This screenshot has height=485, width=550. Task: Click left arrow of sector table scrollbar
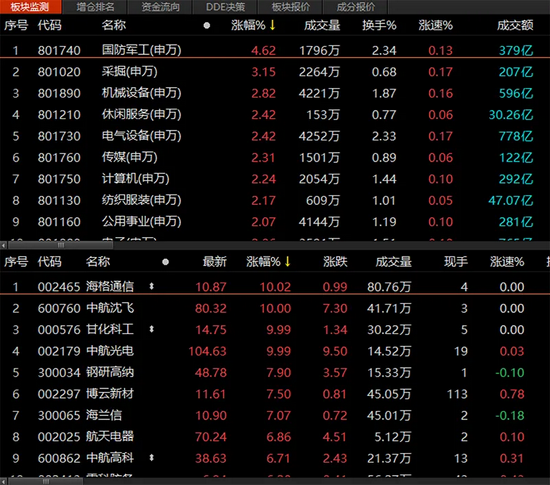point(3,245)
